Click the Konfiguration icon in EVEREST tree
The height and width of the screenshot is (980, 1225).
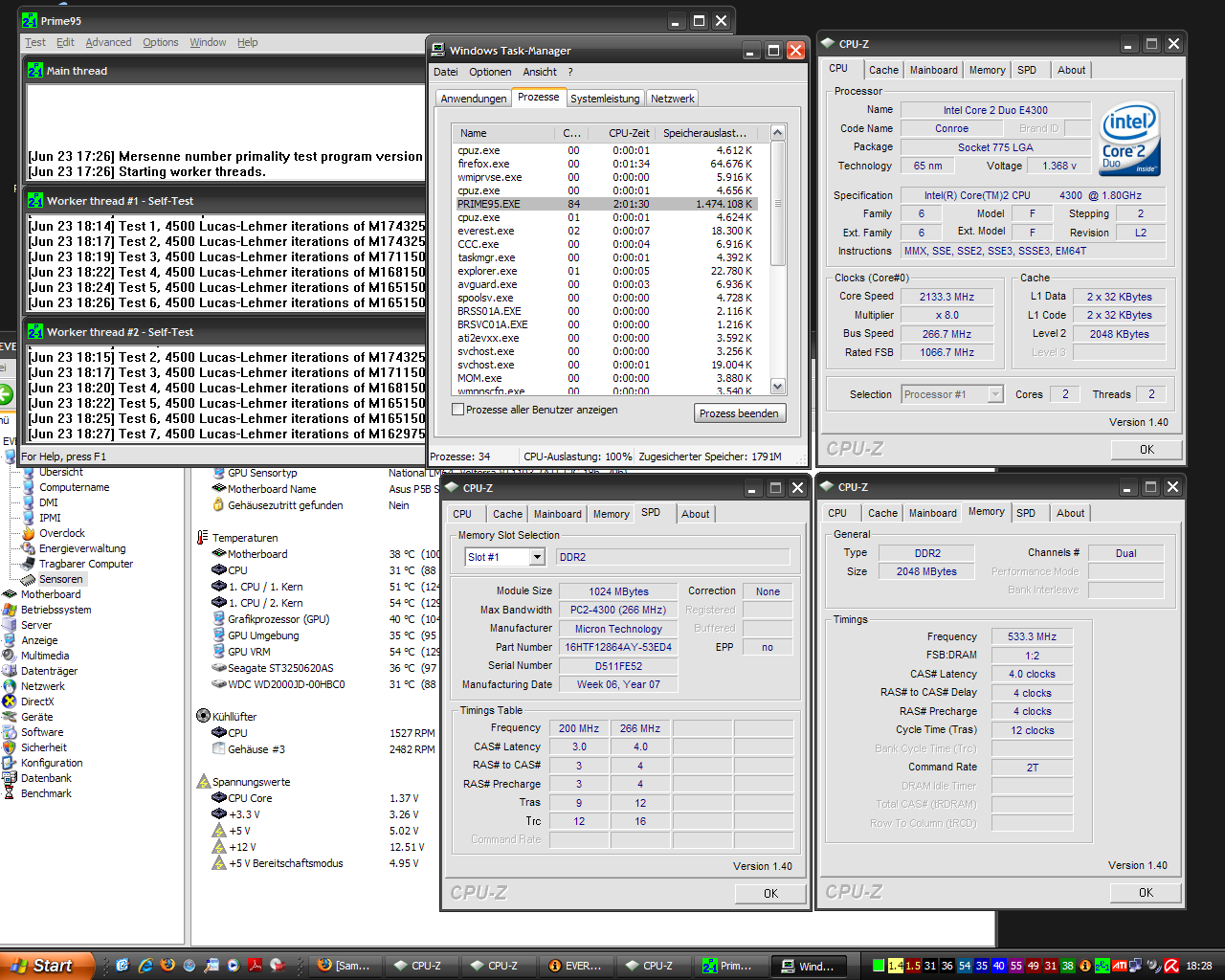pyautogui.click(x=11, y=763)
